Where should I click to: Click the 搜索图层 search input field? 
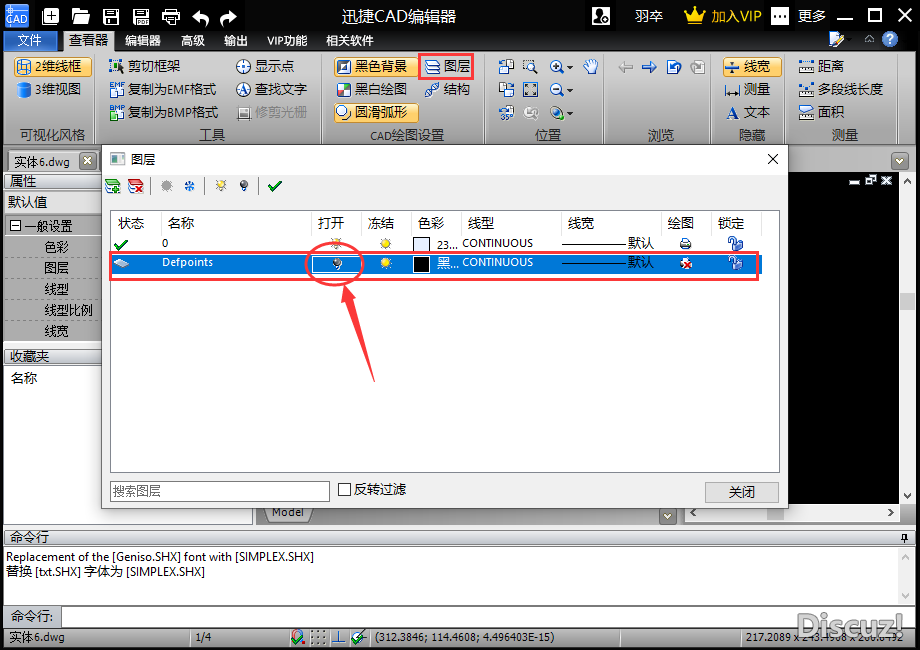[219, 491]
